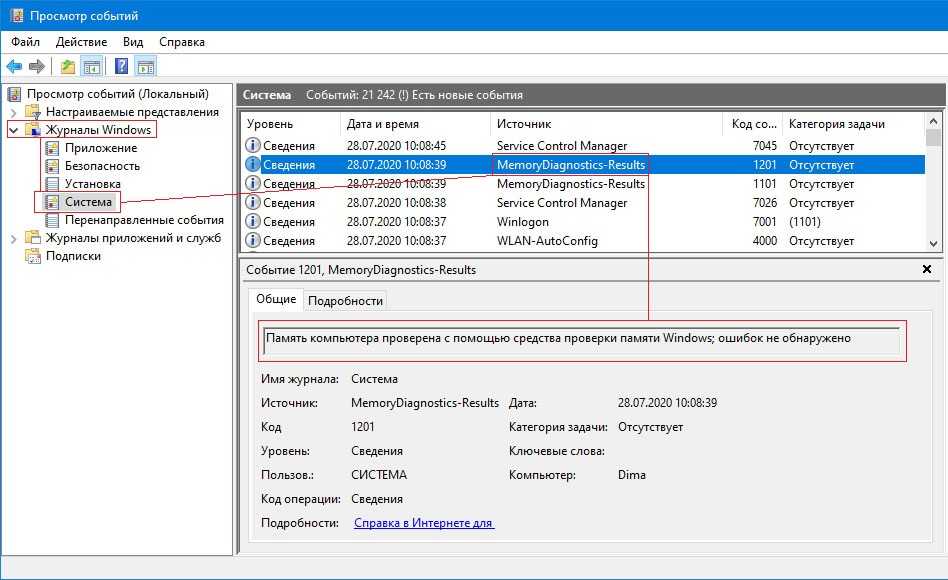
Task: Toggle the action pane toolbar icon
Action: (146, 67)
